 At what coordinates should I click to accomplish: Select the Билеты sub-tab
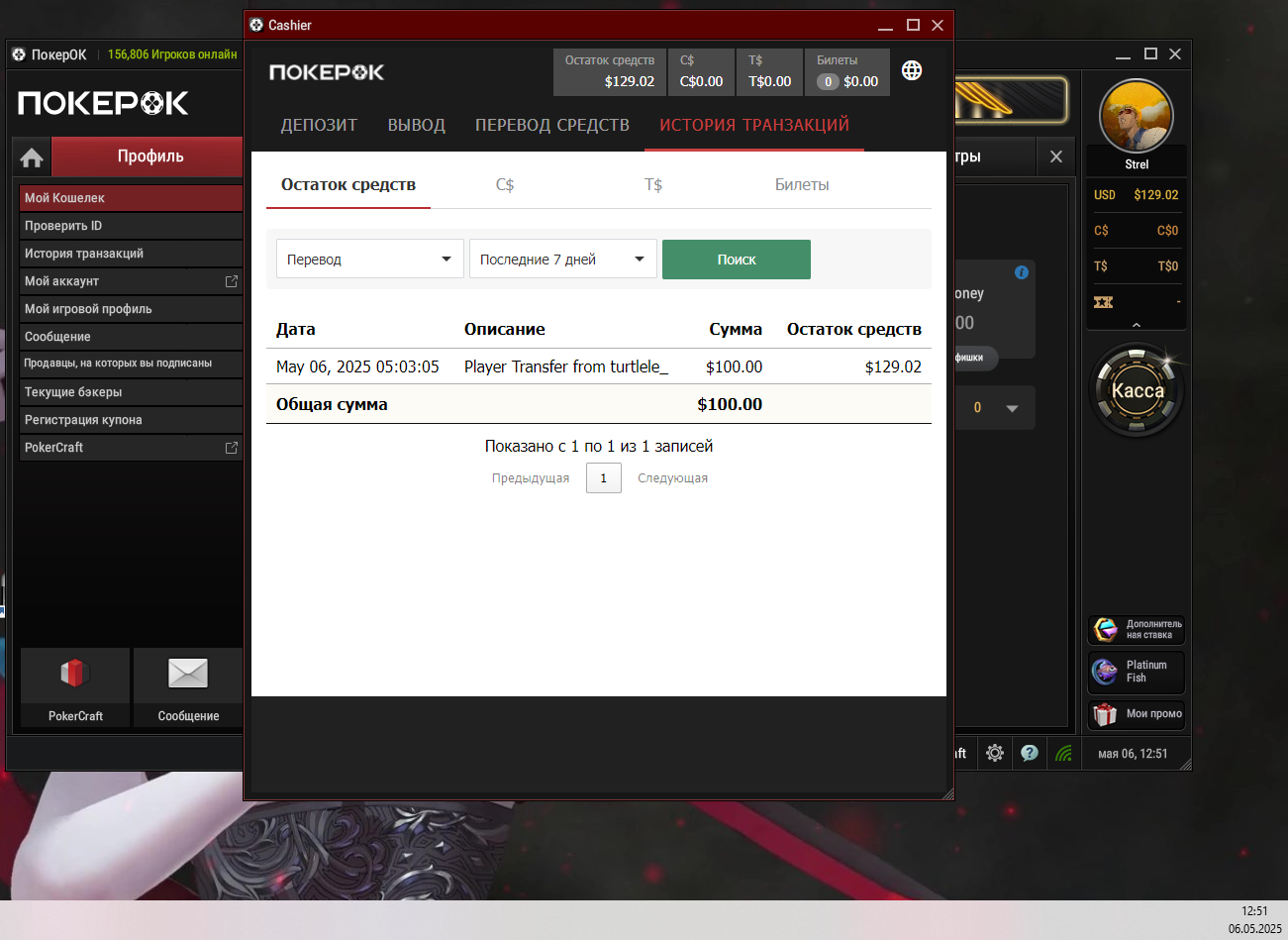click(x=802, y=184)
